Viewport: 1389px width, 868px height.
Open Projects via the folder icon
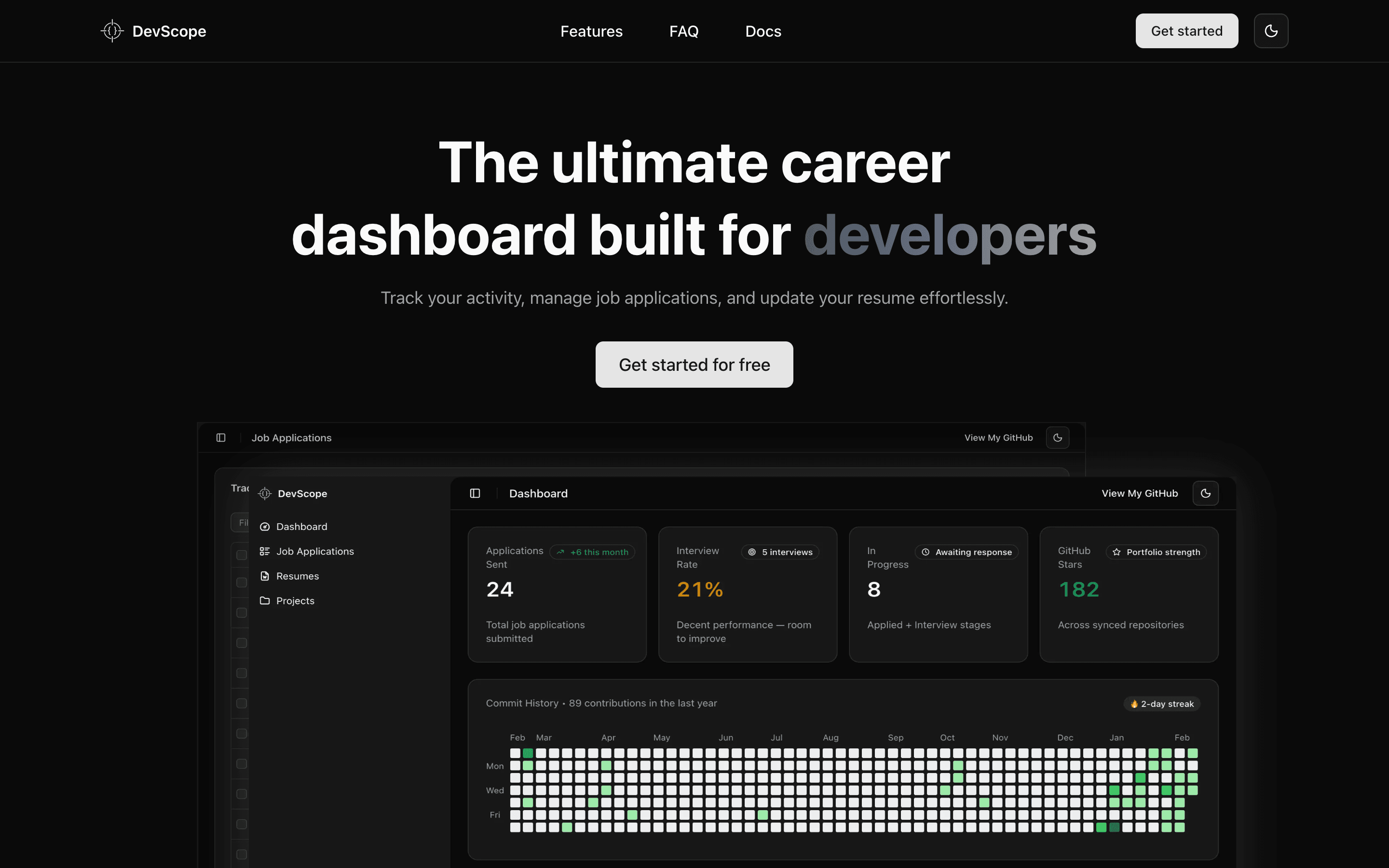[x=265, y=600]
